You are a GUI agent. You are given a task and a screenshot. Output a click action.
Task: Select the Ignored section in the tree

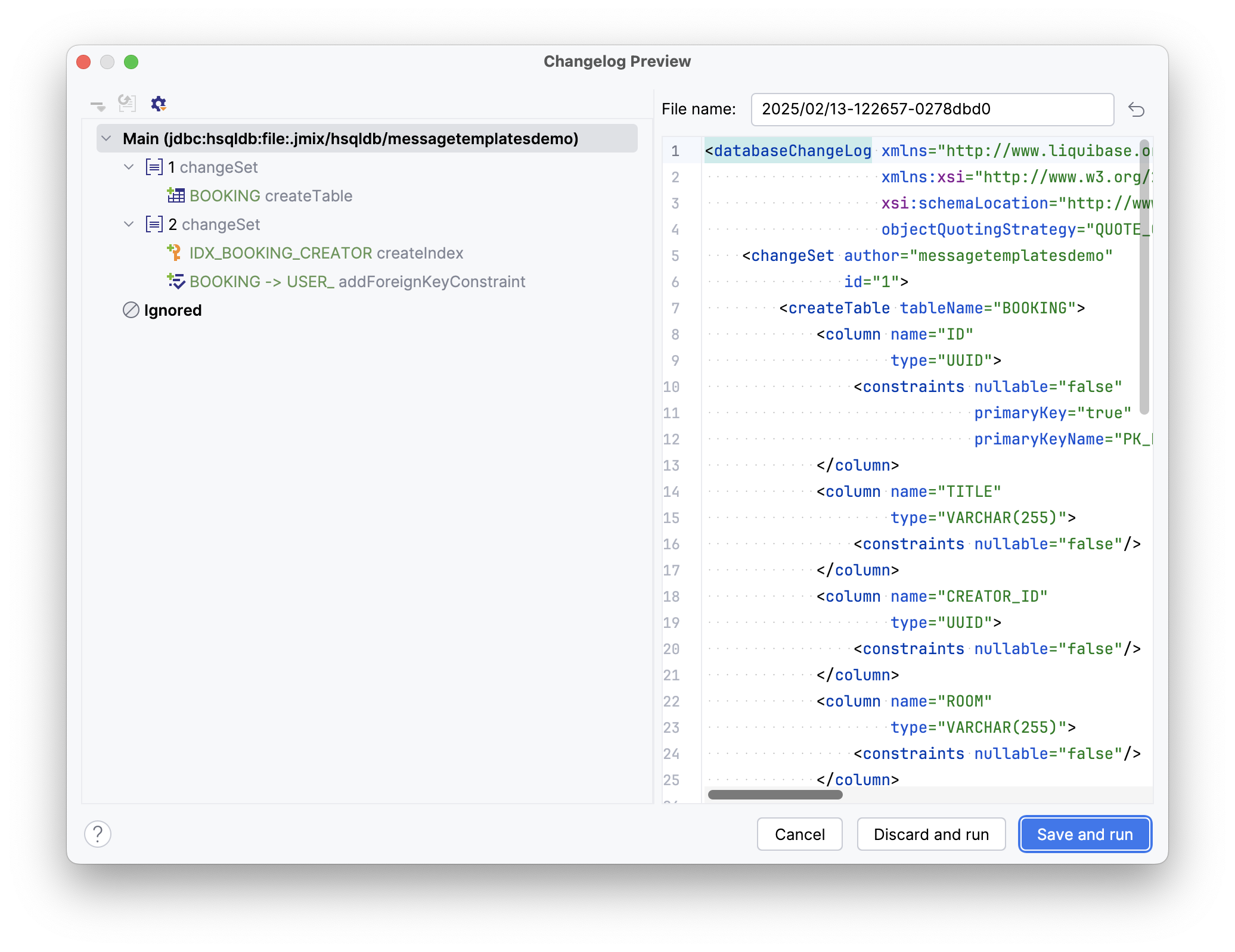(172, 310)
